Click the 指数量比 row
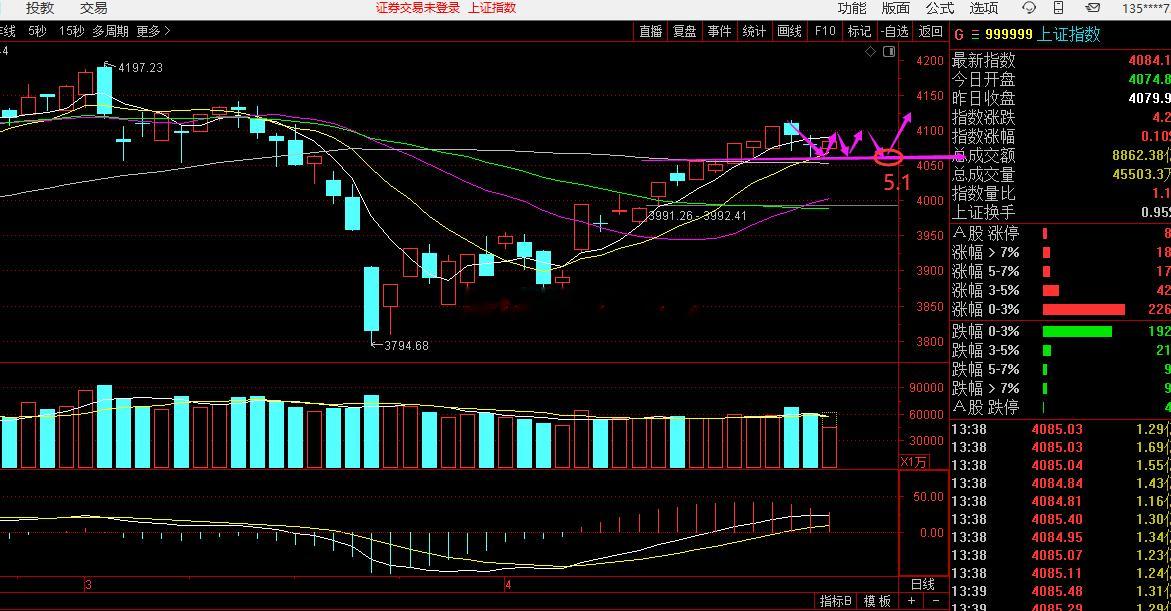The image size is (1171, 611). pos(1060,193)
